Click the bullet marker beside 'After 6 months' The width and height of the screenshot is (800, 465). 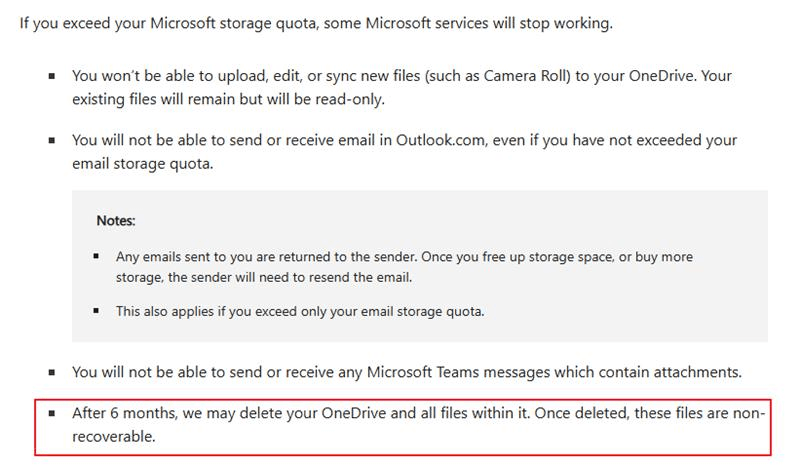click(52, 413)
